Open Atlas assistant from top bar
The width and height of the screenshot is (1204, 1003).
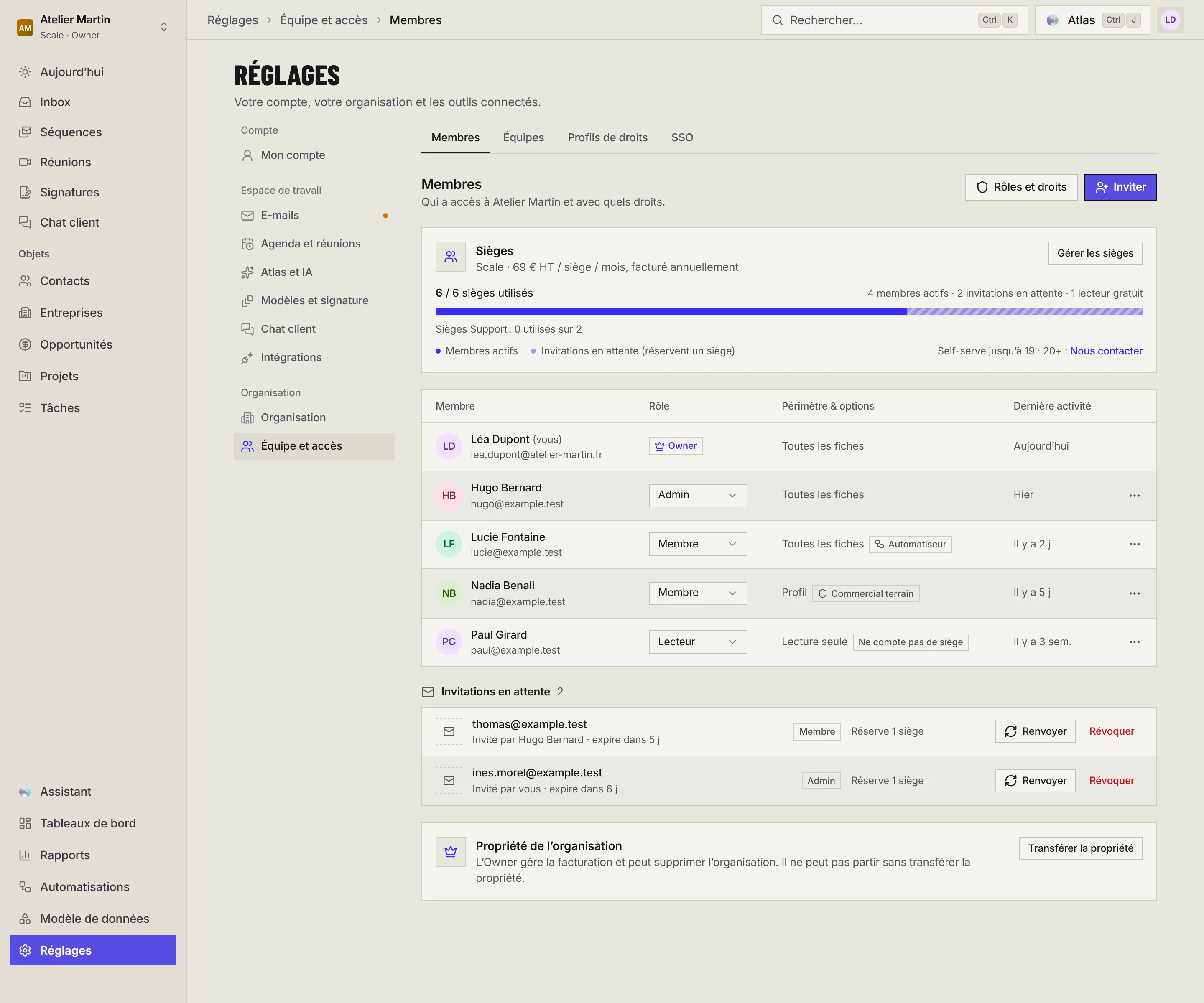pyautogui.click(x=1092, y=20)
